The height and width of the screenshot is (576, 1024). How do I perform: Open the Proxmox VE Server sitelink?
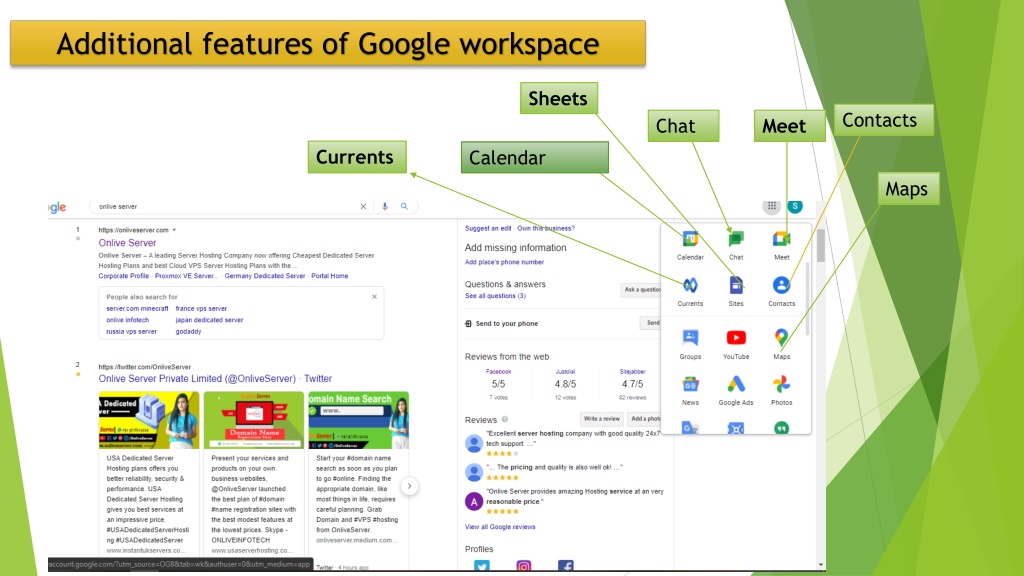point(185,276)
